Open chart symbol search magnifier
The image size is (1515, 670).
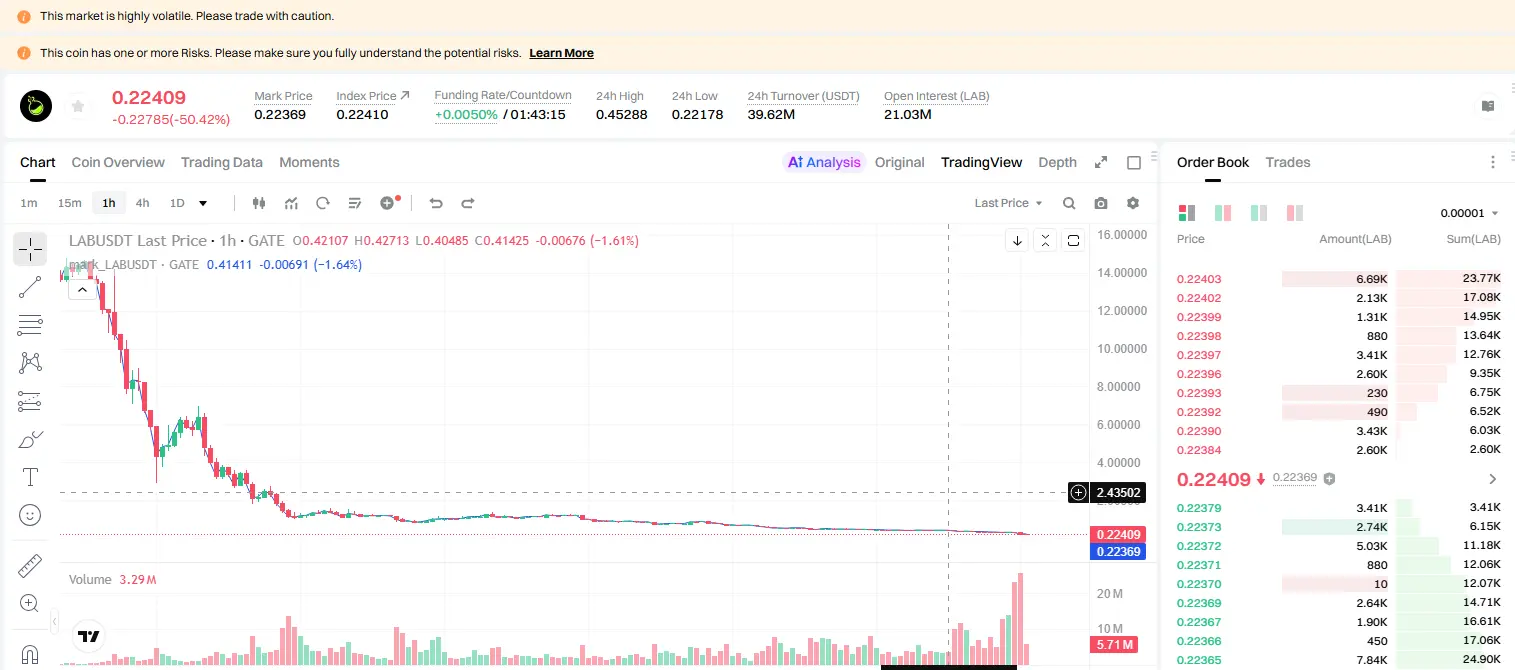pyautogui.click(x=1069, y=203)
